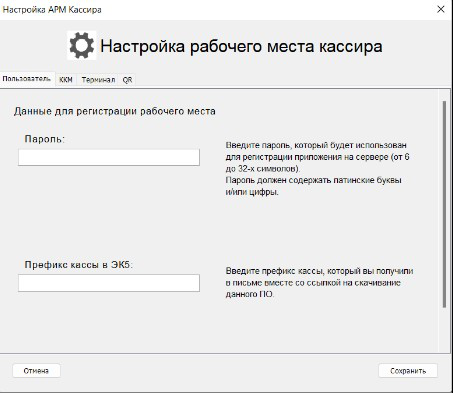Switch to the QR tab
The height and width of the screenshot is (393, 453).
[127, 80]
